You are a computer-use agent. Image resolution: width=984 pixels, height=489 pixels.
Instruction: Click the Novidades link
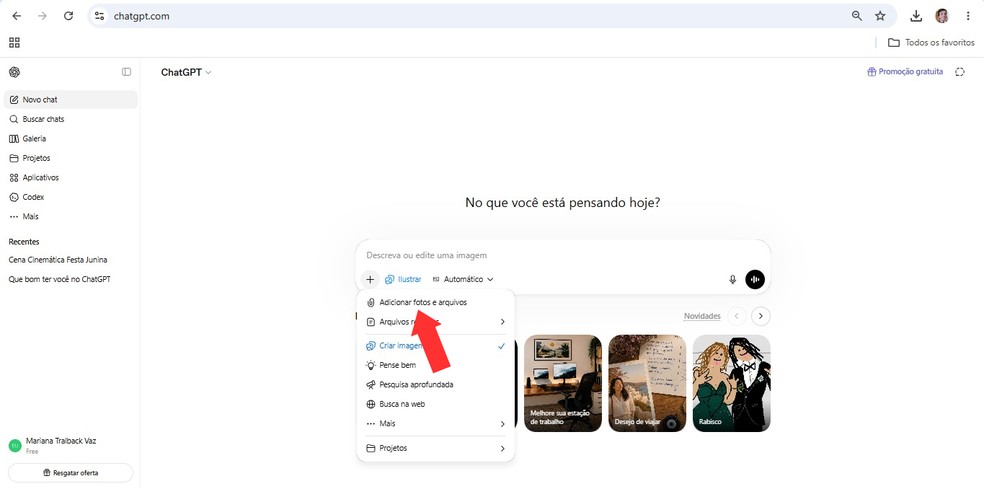(702, 316)
